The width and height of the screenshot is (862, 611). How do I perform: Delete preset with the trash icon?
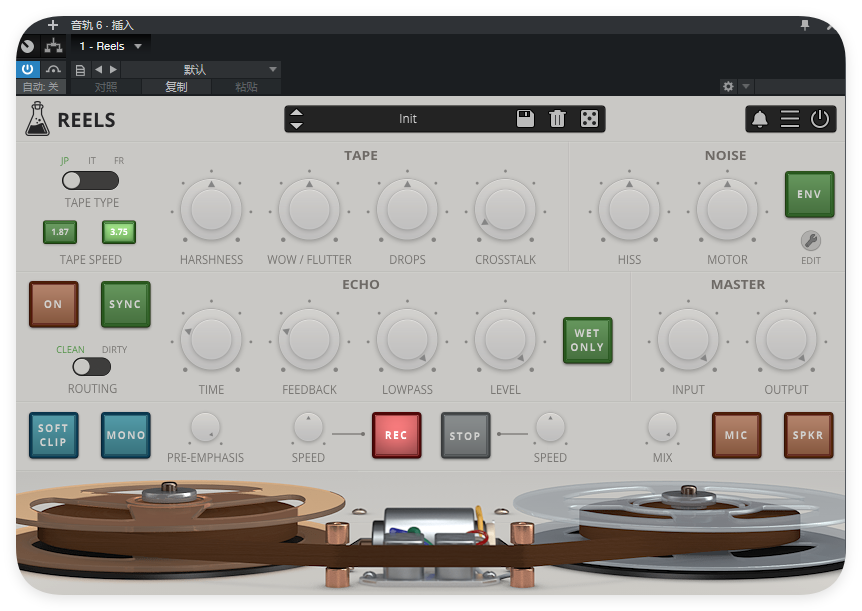point(557,119)
